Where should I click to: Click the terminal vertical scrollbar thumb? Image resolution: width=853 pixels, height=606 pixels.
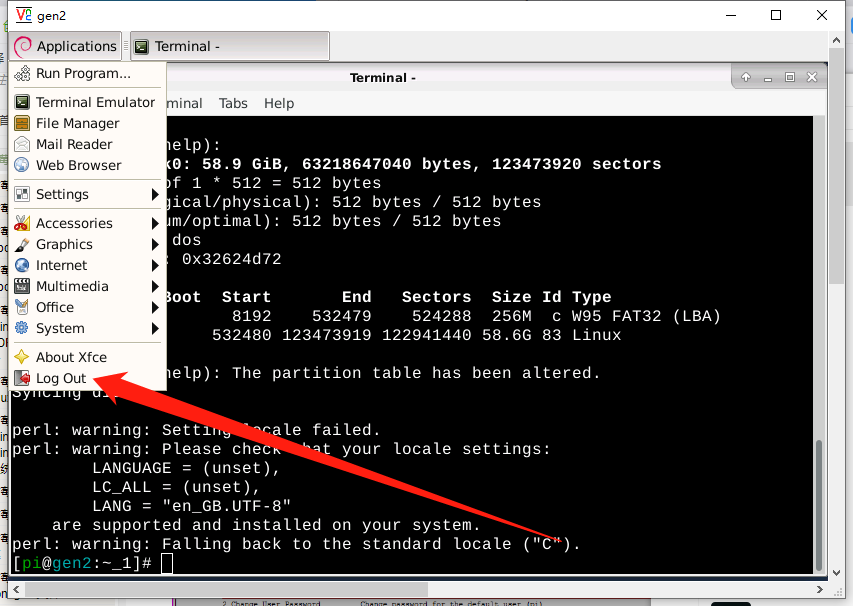[x=819, y=503]
